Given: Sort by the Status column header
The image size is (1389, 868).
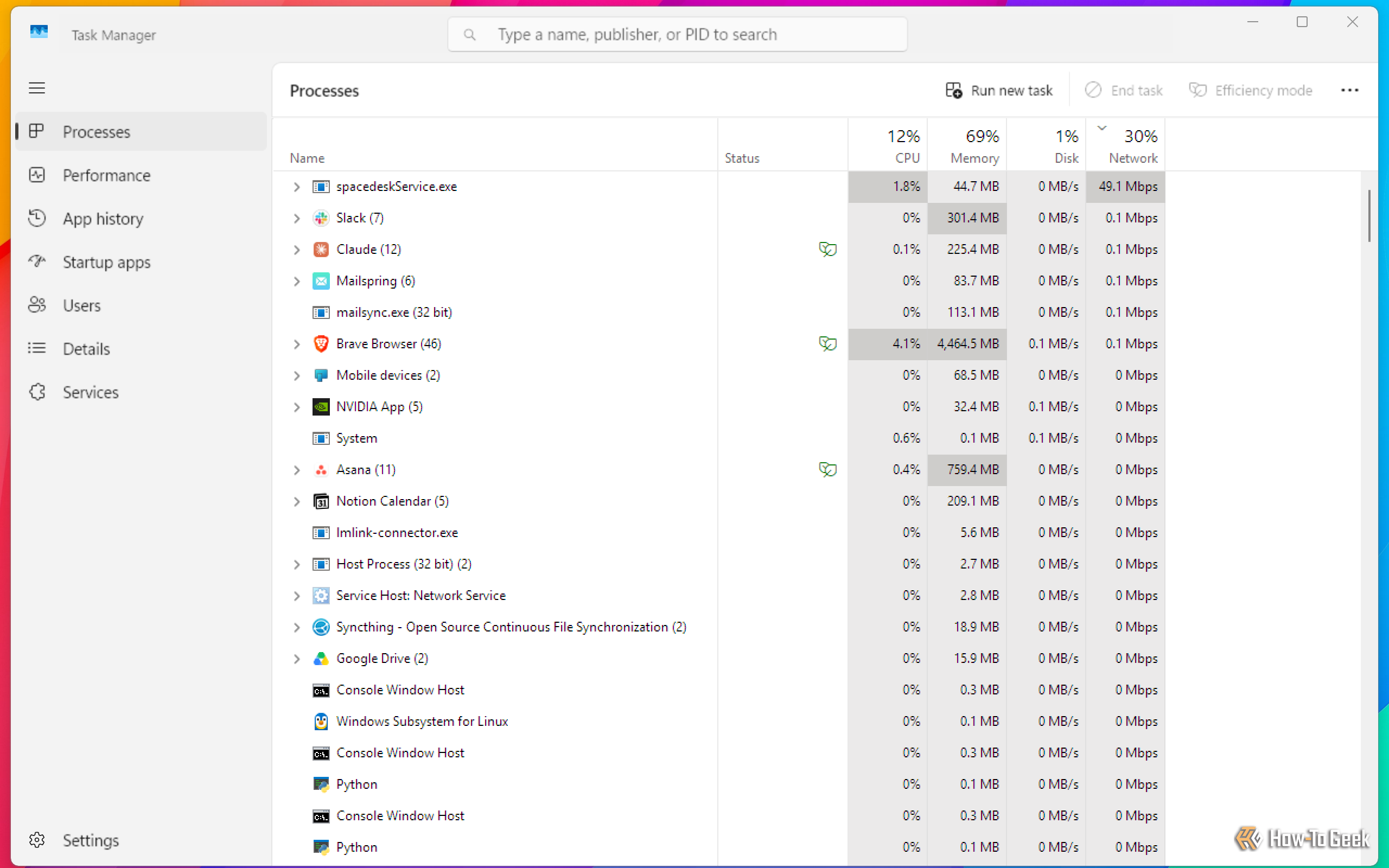Looking at the screenshot, I should point(783,145).
